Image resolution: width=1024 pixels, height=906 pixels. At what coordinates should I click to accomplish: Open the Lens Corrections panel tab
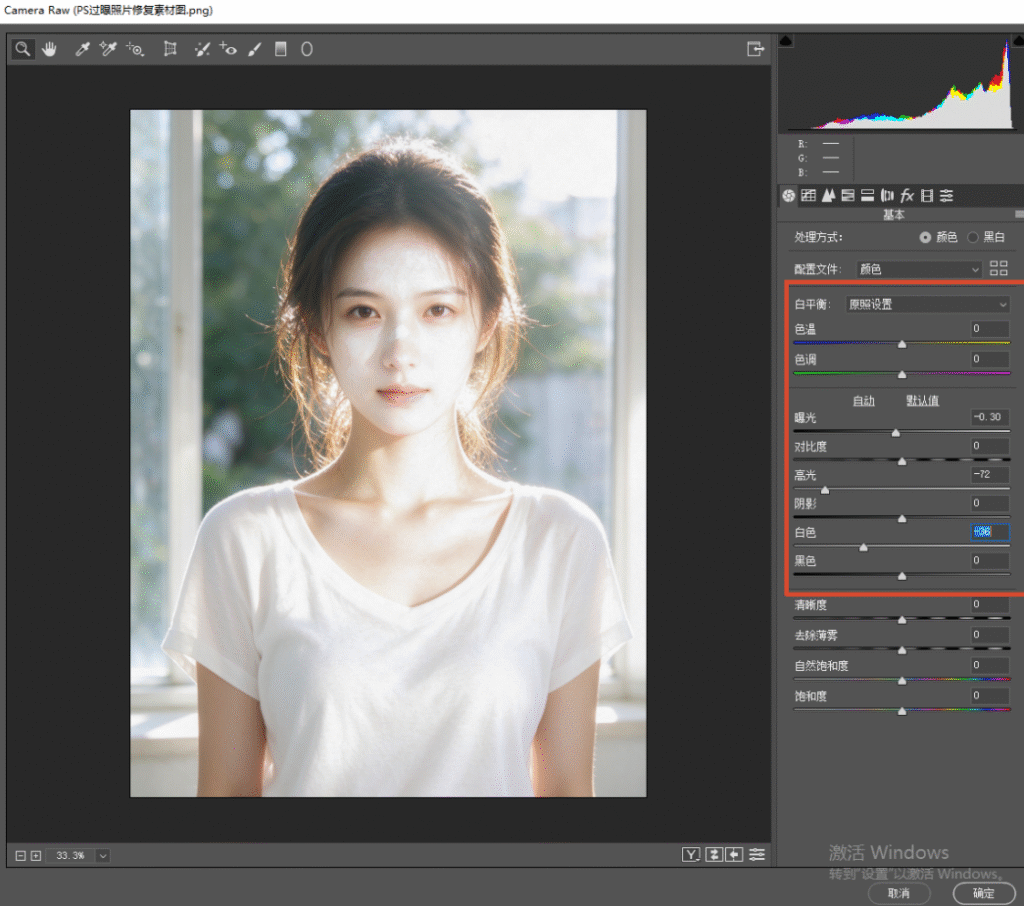(887, 195)
